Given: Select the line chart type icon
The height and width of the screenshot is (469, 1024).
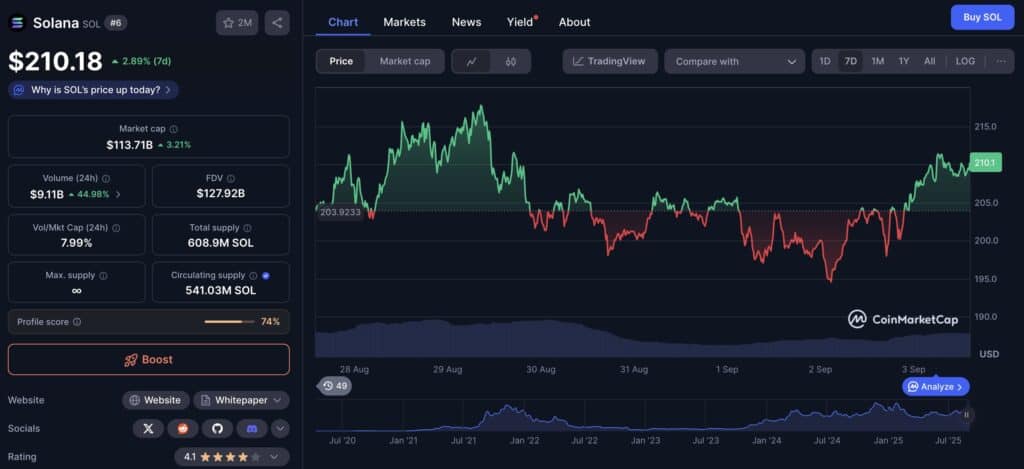Looking at the screenshot, I should pyautogui.click(x=472, y=61).
